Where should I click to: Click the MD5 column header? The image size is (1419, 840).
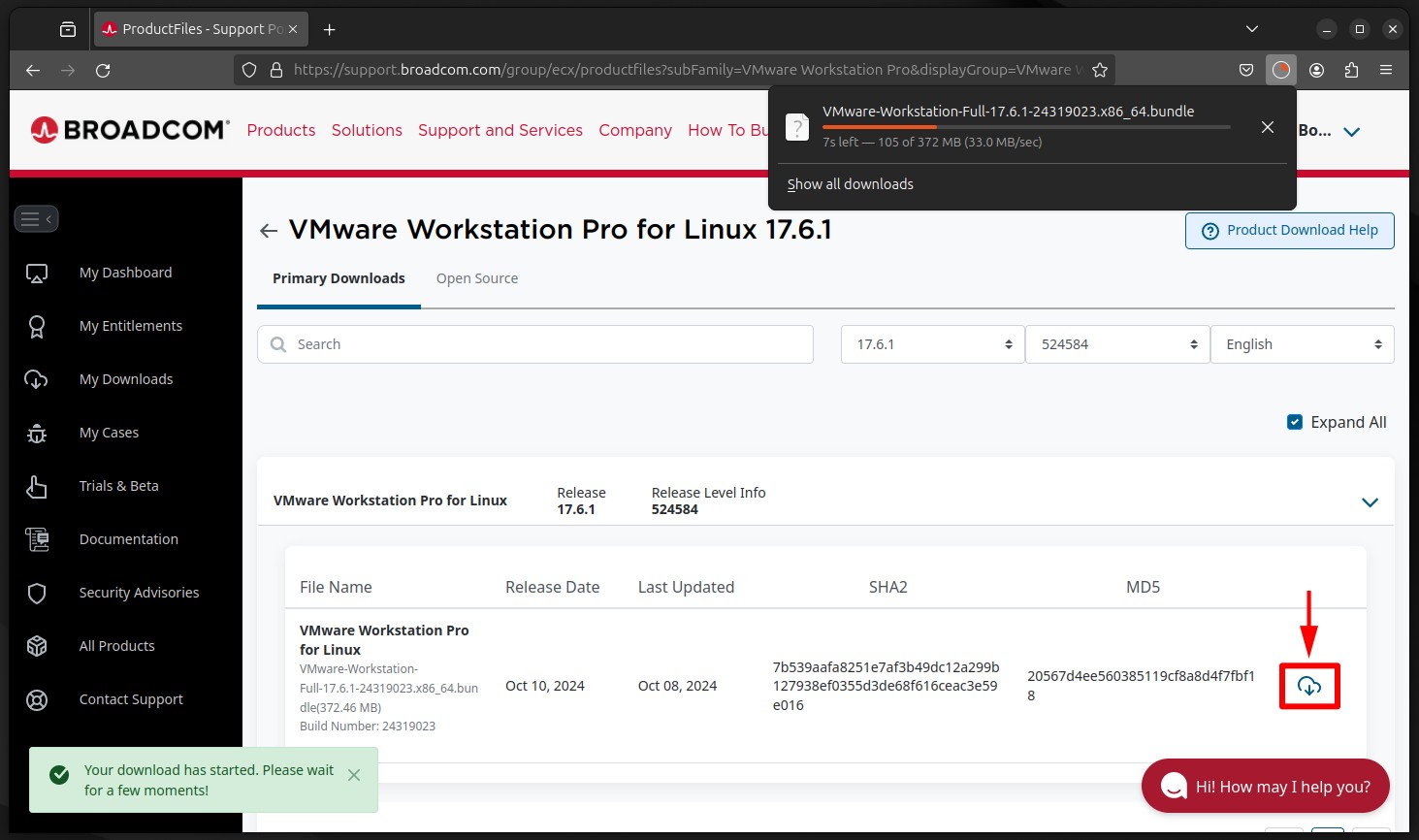pos(1143,587)
